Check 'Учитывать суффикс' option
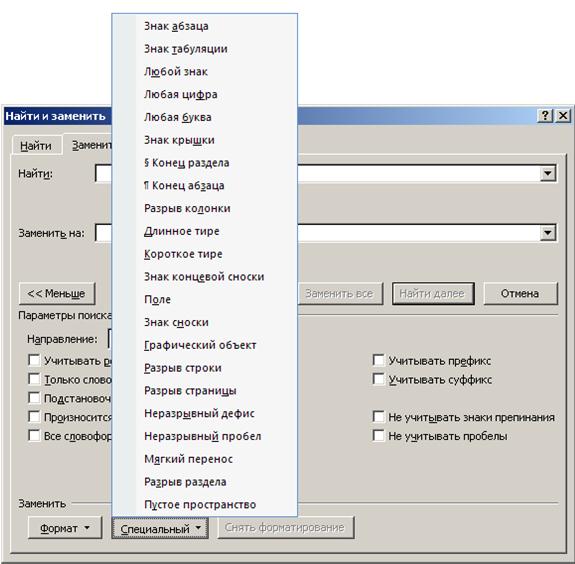The width and height of the screenshot is (575, 564). click(378, 379)
